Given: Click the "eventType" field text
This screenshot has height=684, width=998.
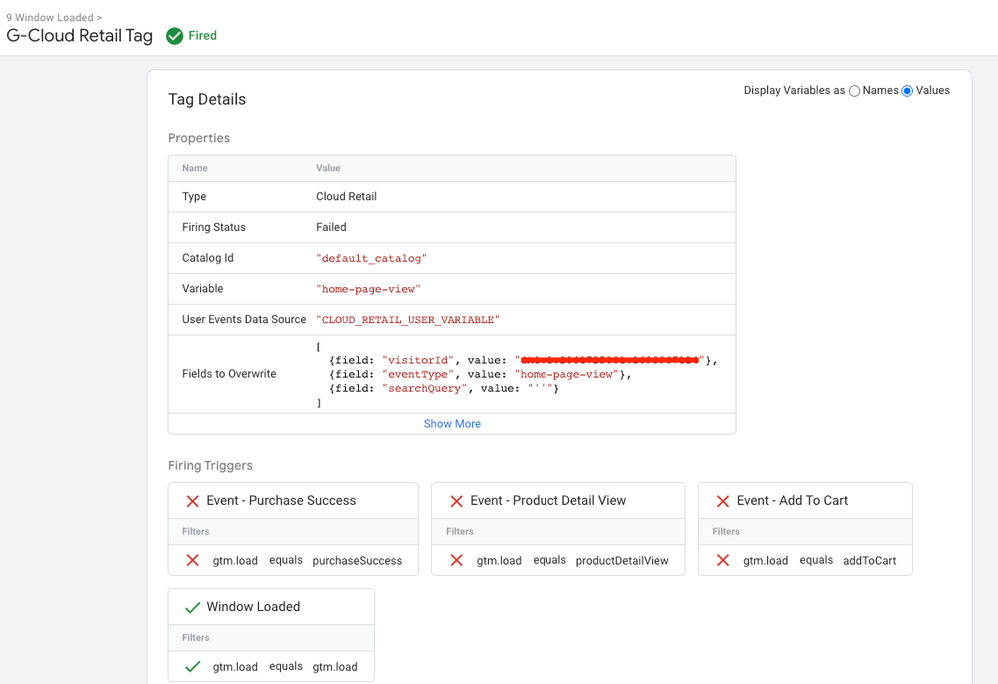Looking at the screenshot, I should click(418, 374).
